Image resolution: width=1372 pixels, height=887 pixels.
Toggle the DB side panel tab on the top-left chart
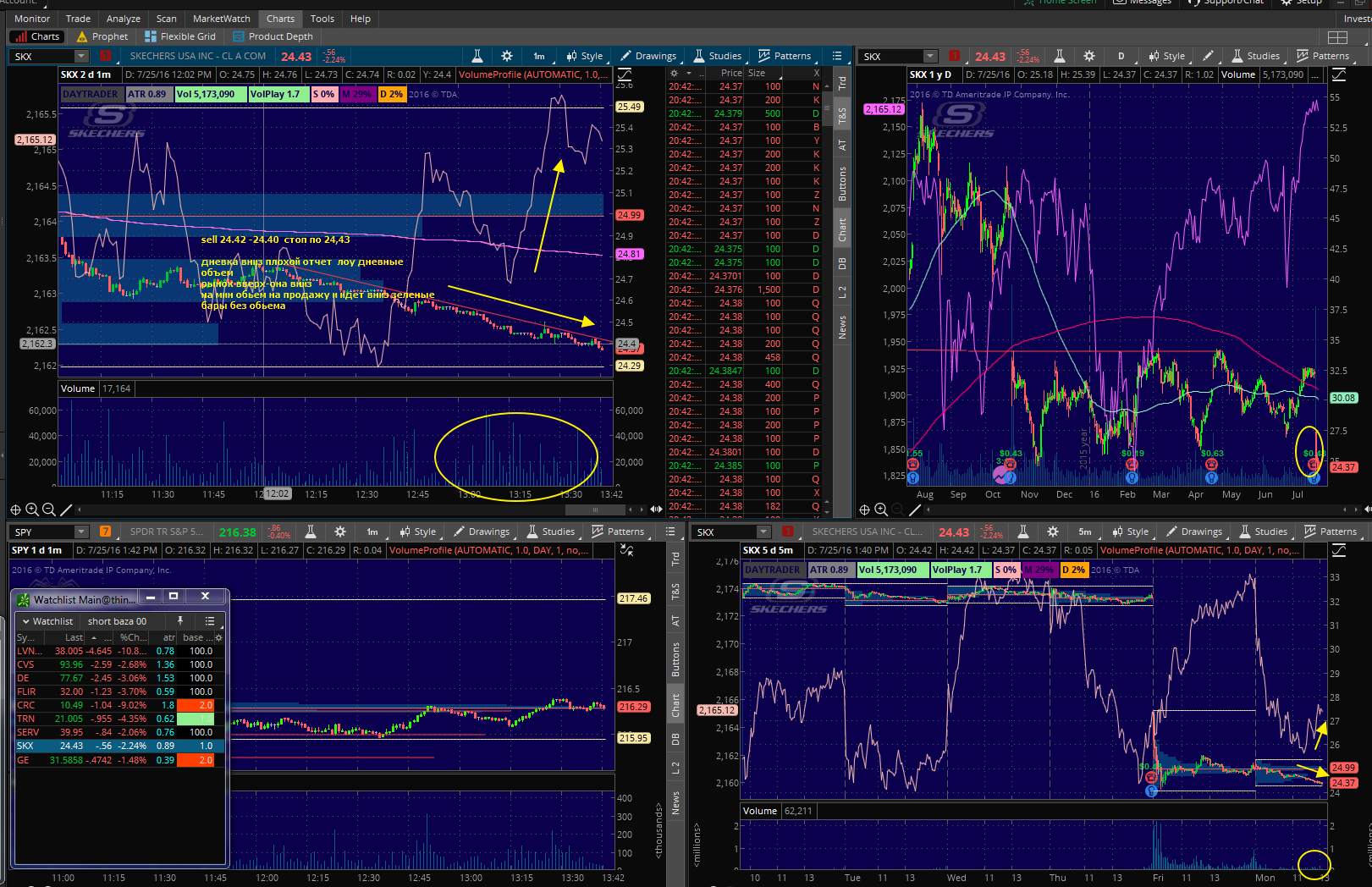pos(842,263)
